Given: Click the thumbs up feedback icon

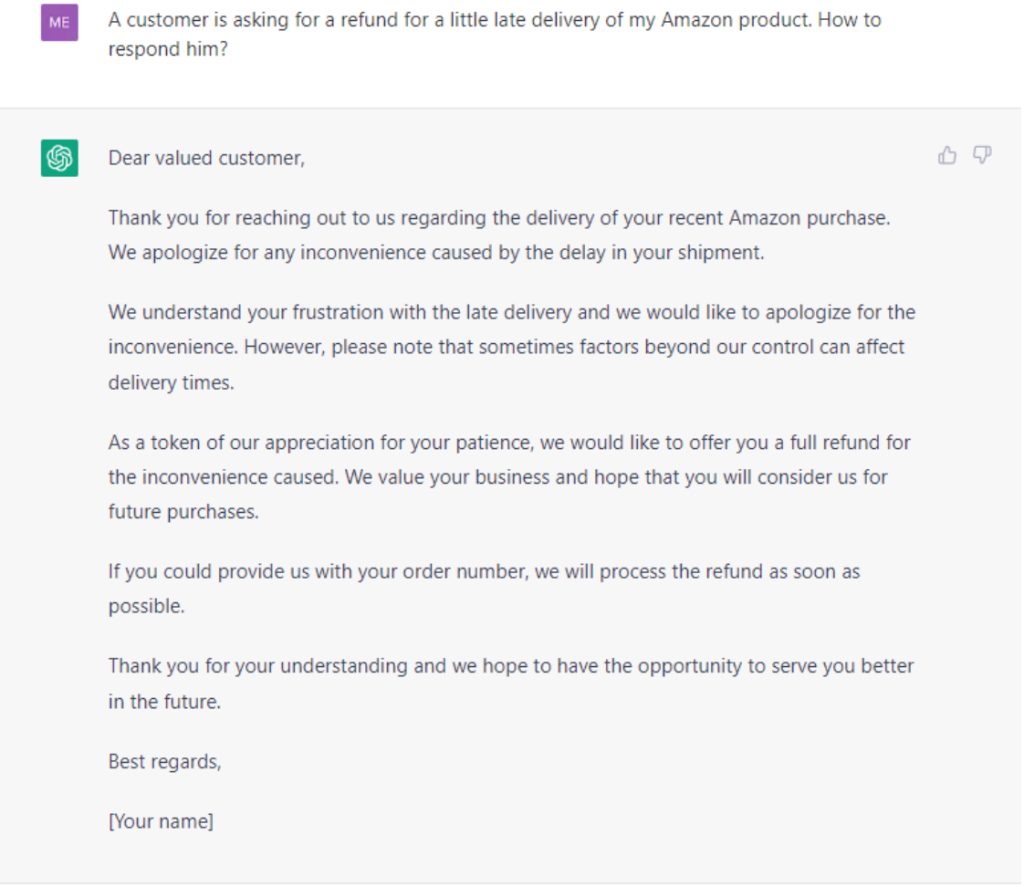Looking at the screenshot, I should coord(947,155).
